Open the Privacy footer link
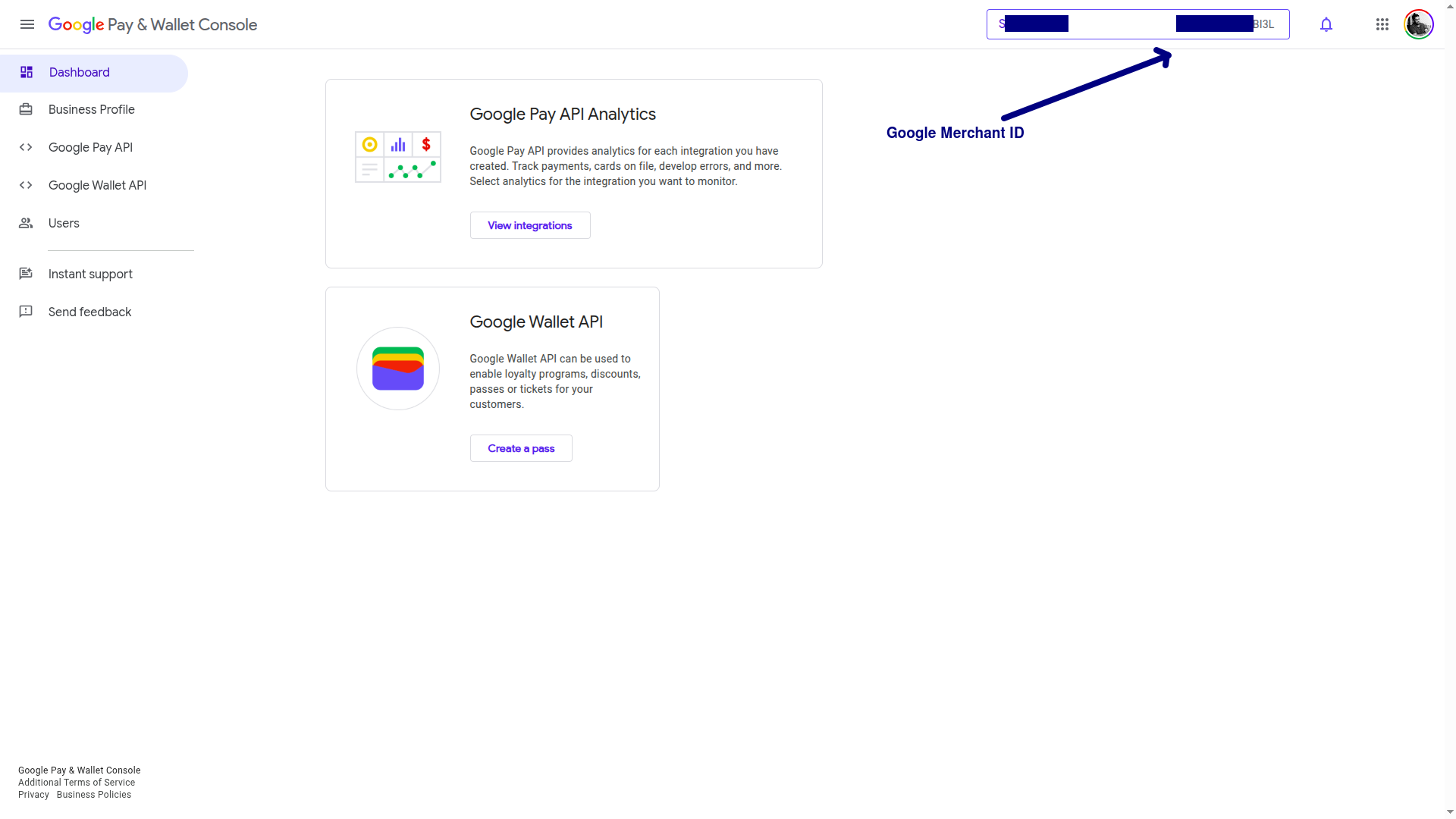1456x819 pixels. click(33, 795)
